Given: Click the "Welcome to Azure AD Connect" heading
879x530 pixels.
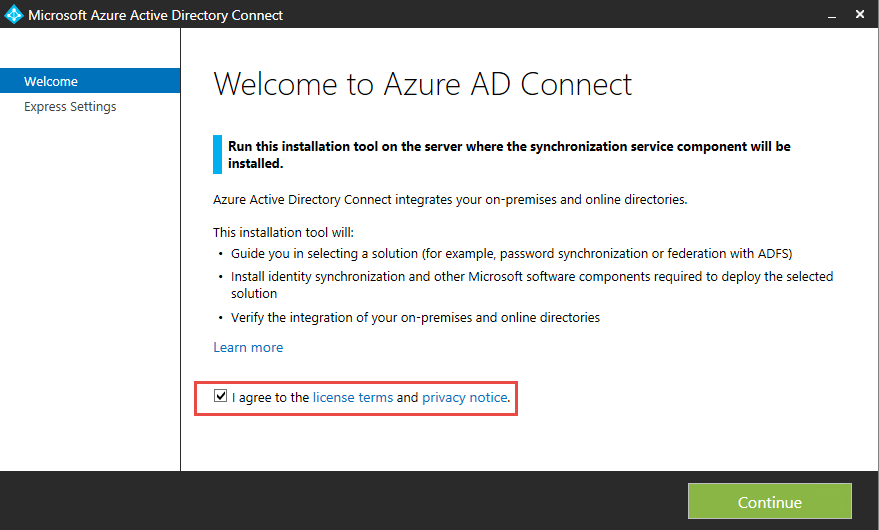Looking at the screenshot, I should tap(423, 83).
